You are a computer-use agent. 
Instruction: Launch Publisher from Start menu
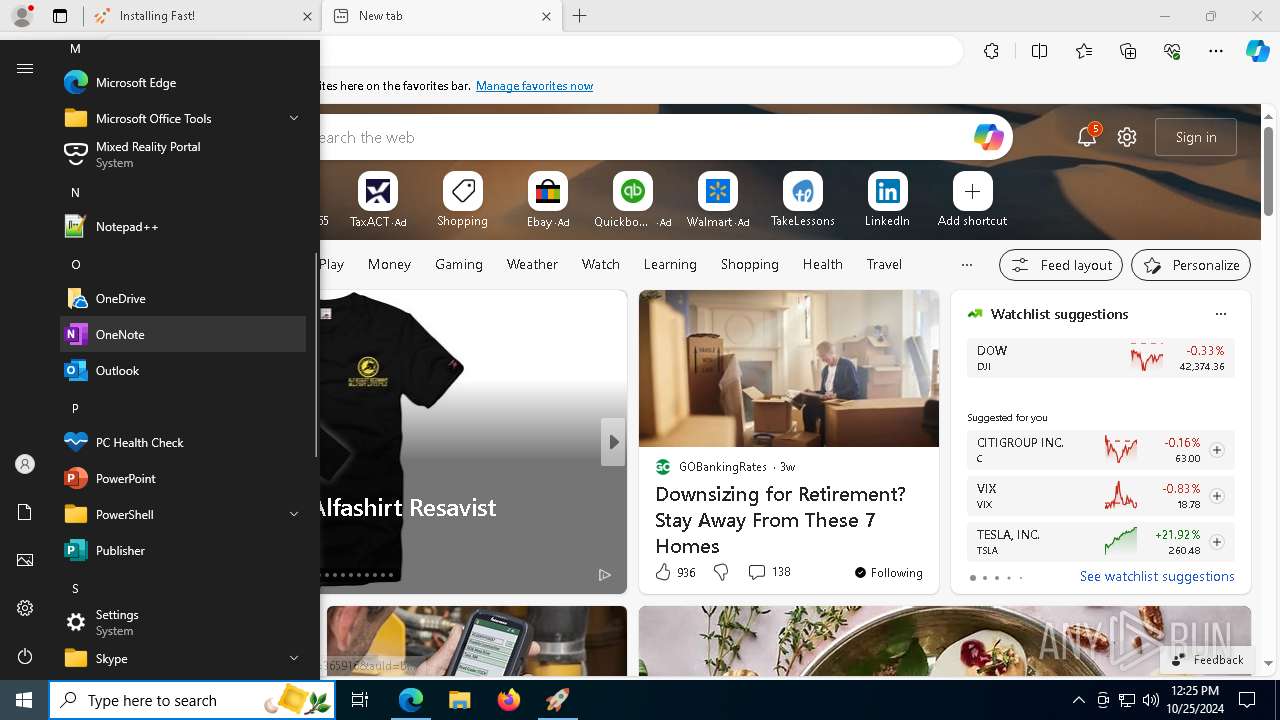(x=183, y=551)
